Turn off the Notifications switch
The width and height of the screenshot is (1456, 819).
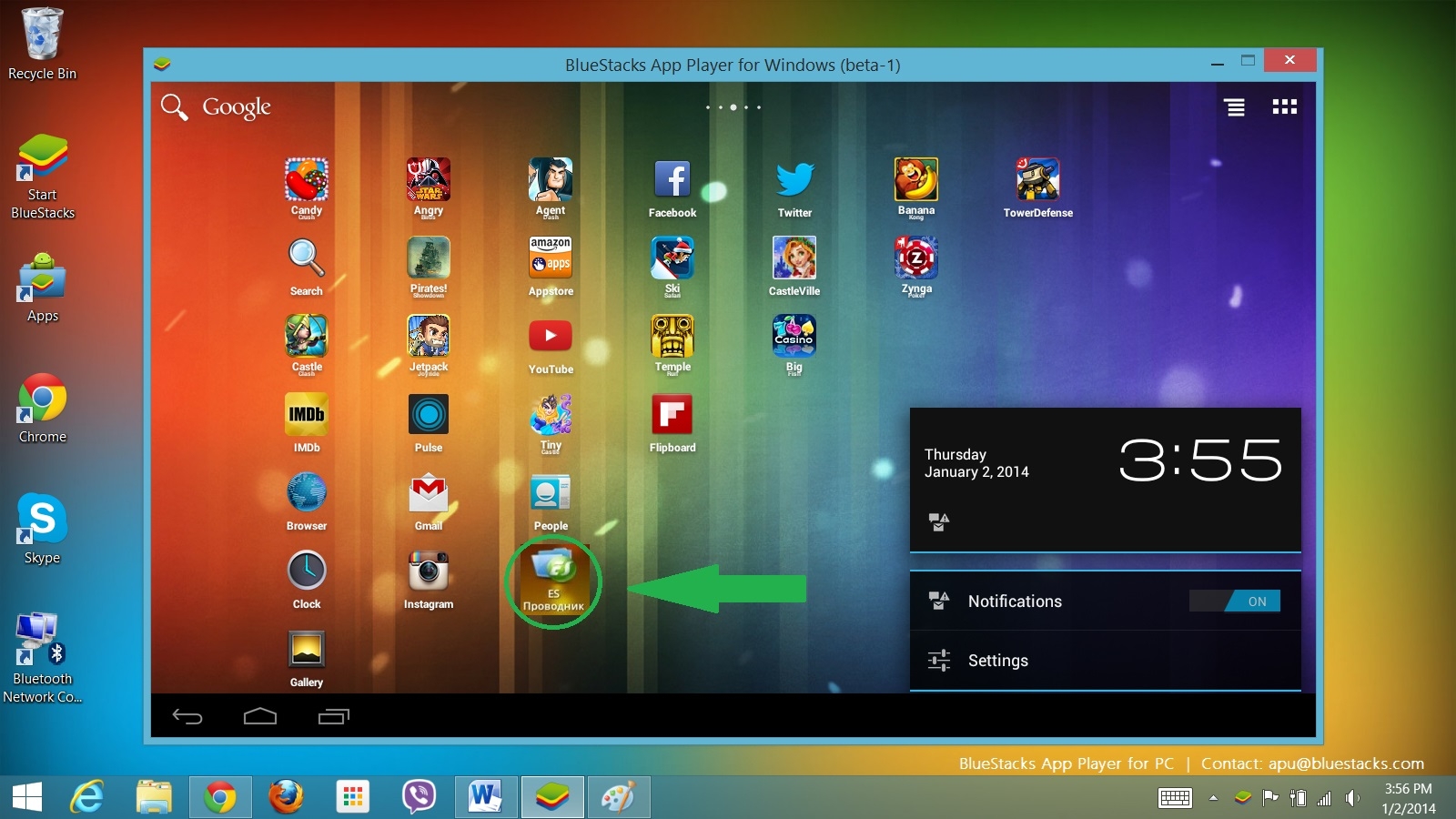[1235, 601]
